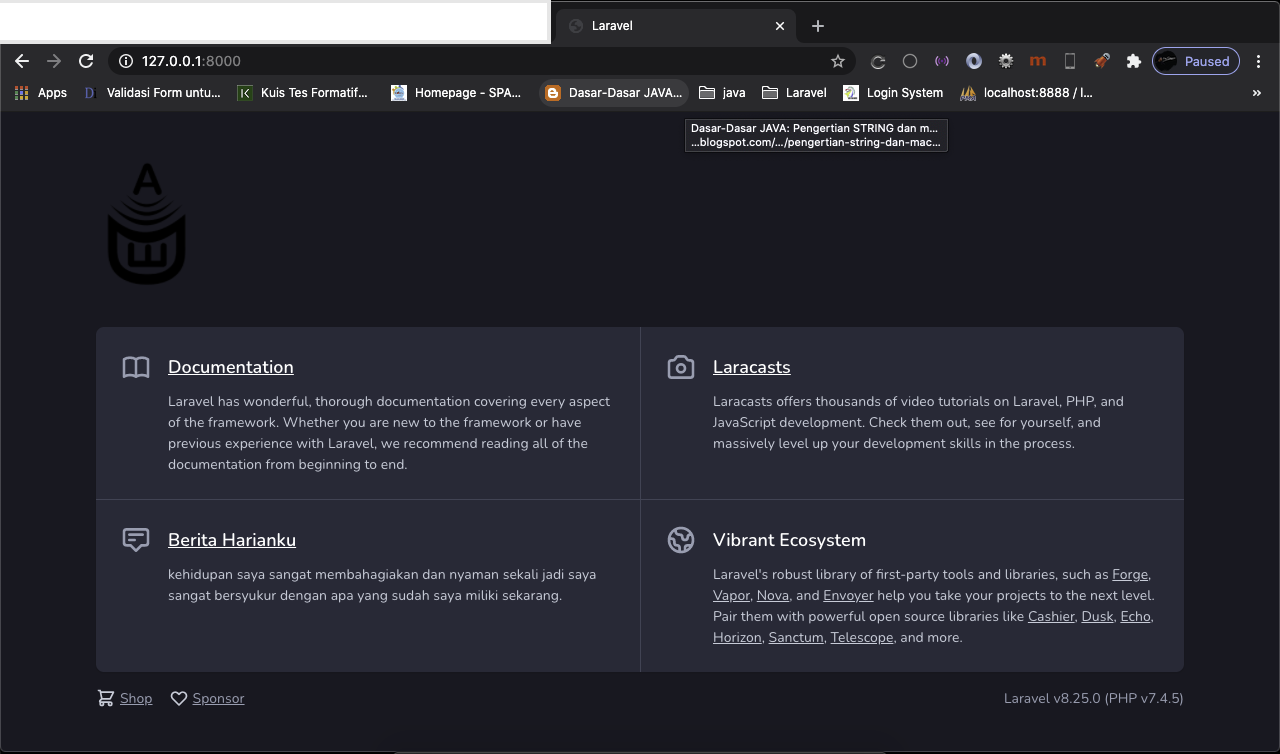The width and height of the screenshot is (1280, 754).
Task: Click the hollow circle extension icon
Action: pyautogui.click(x=910, y=61)
